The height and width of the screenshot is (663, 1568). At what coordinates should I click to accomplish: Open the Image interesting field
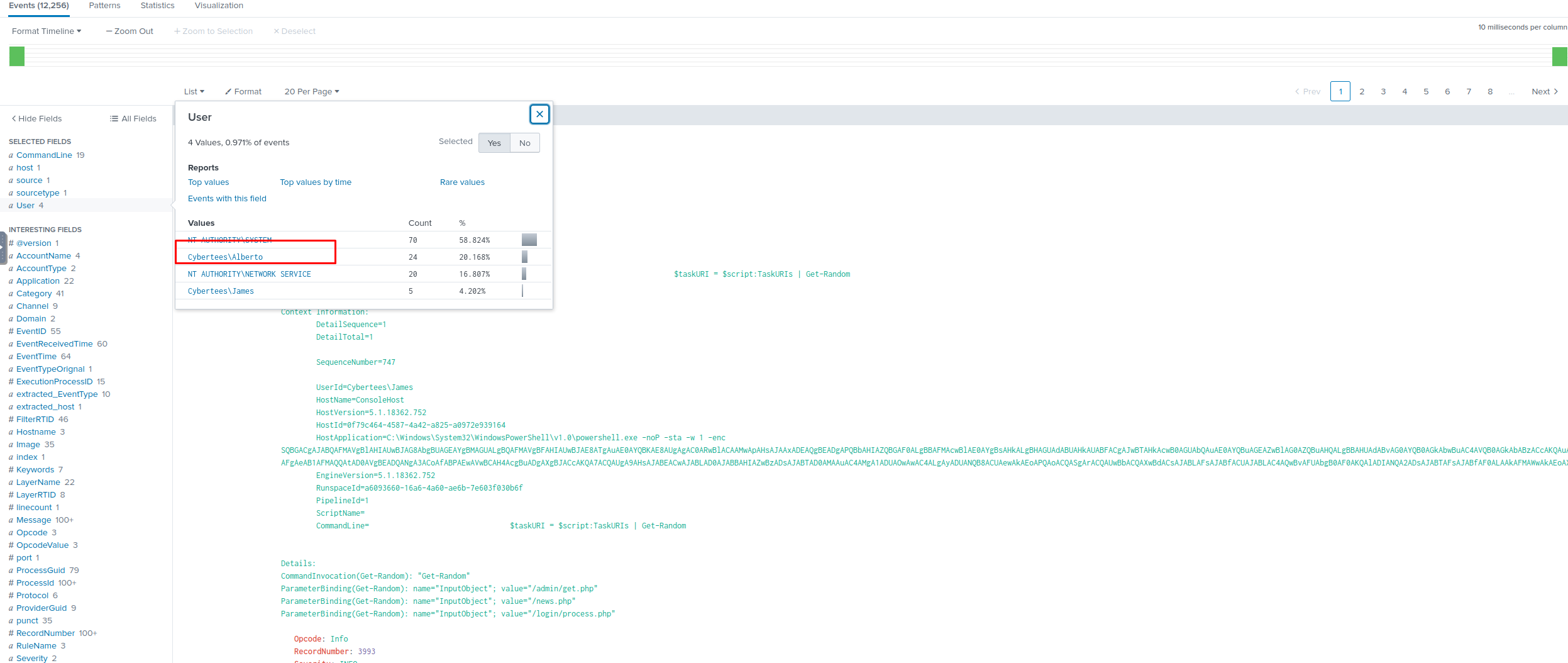pyautogui.click(x=28, y=445)
